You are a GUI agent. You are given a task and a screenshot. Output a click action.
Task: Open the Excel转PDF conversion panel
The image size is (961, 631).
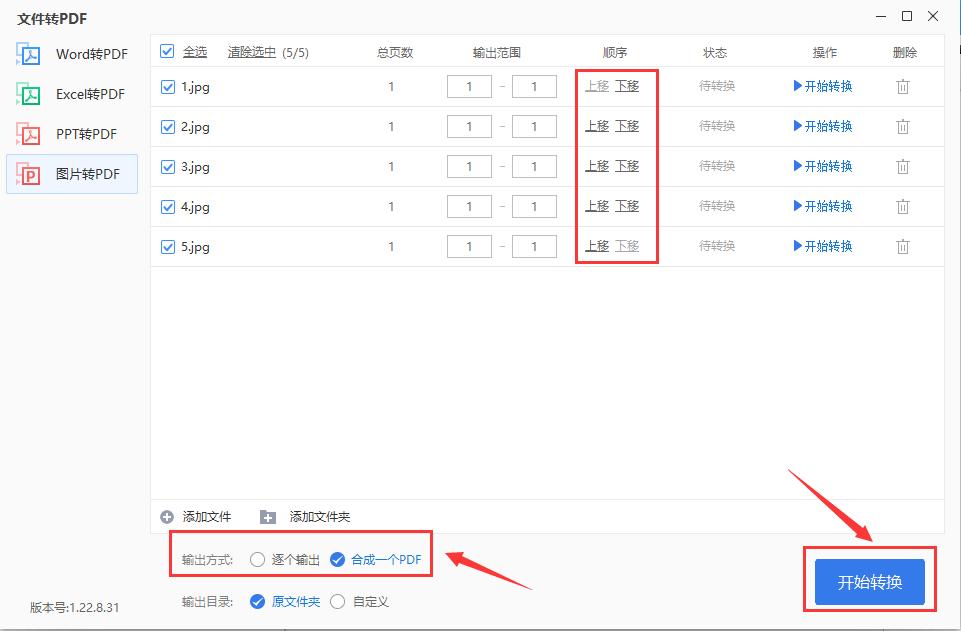coord(28,94)
